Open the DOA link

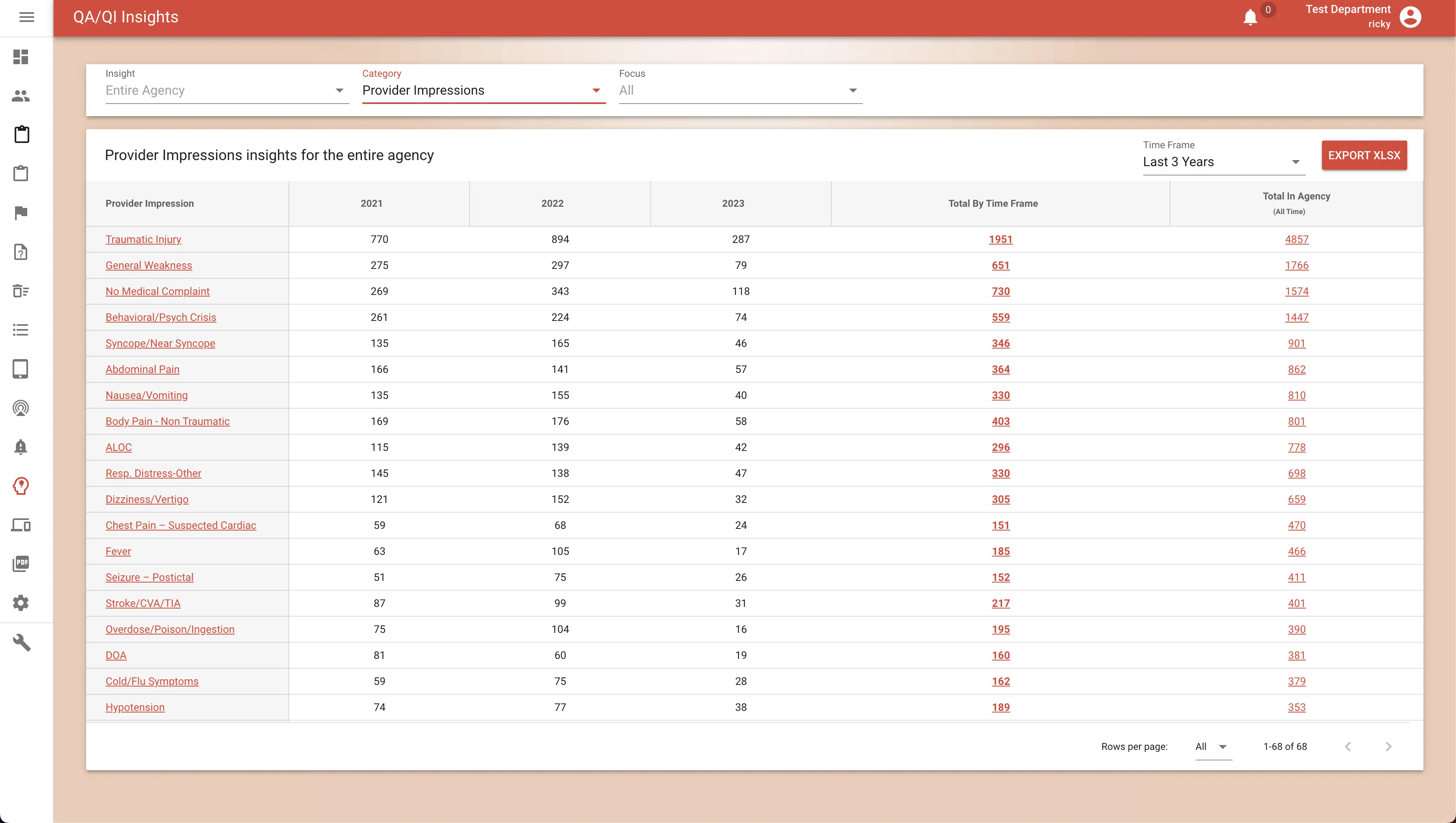click(116, 655)
